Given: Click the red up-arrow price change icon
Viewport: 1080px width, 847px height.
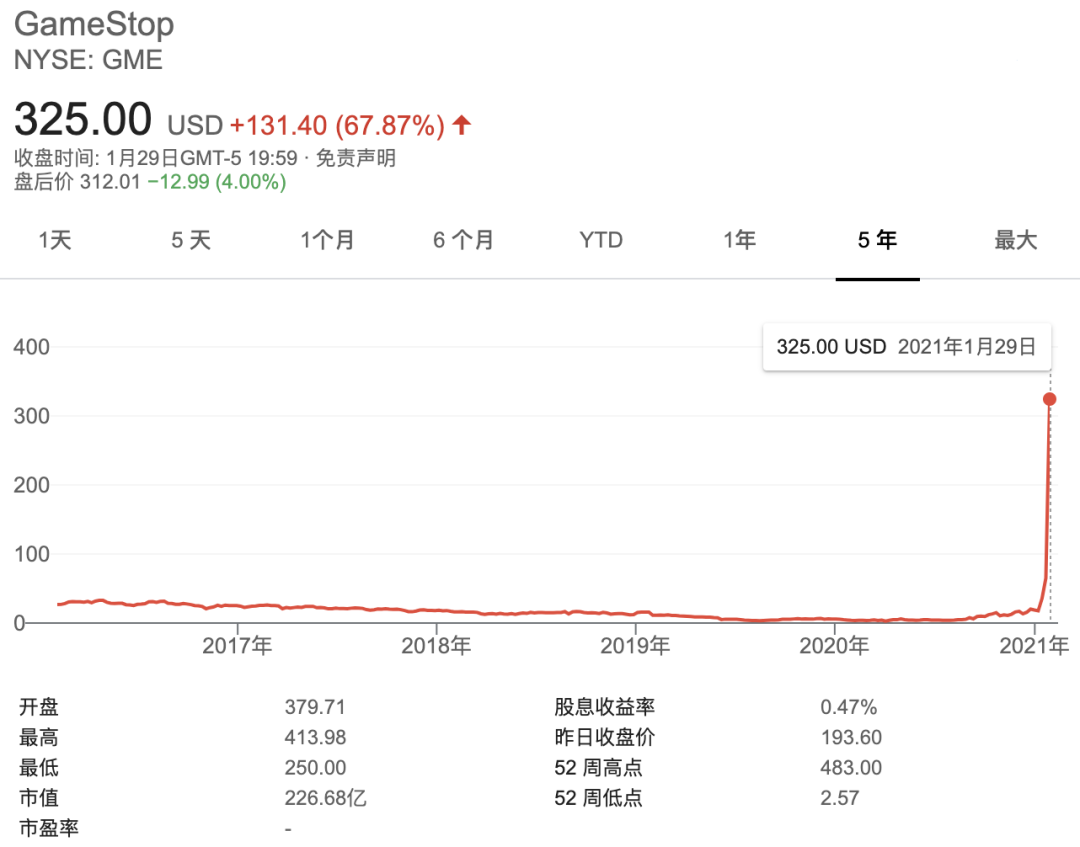Looking at the screenshot, I should [461, 125].
